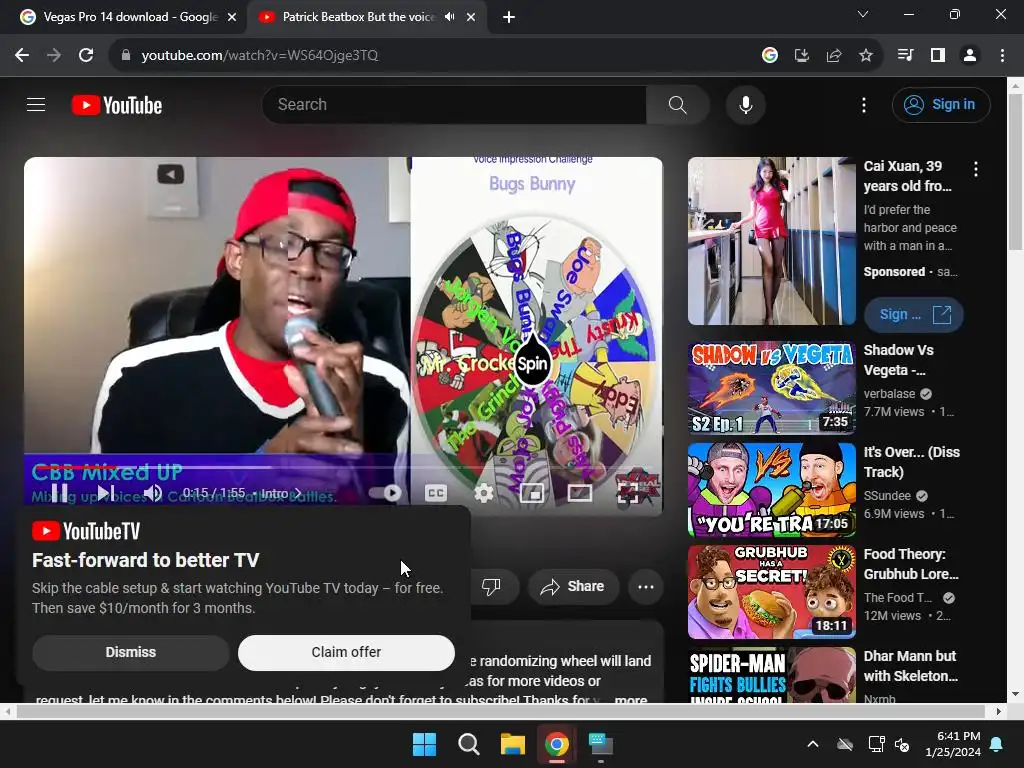Open Dhar Mann but with Skeleton title

pyautogui.click(x=910, y=665)
